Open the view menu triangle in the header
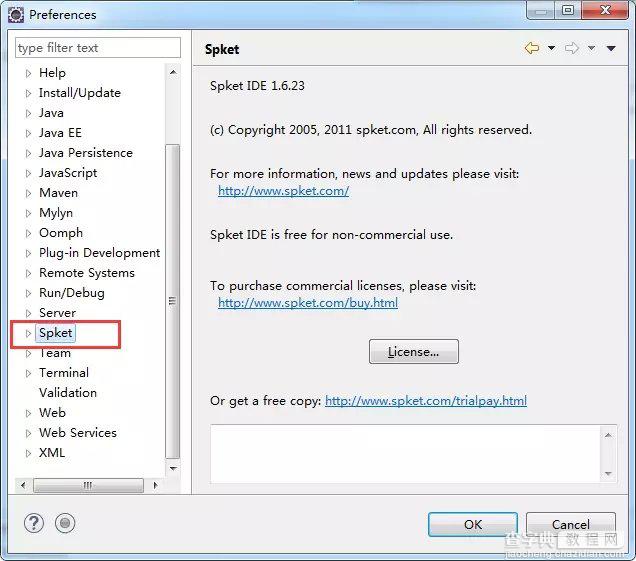 click(611, 48)
